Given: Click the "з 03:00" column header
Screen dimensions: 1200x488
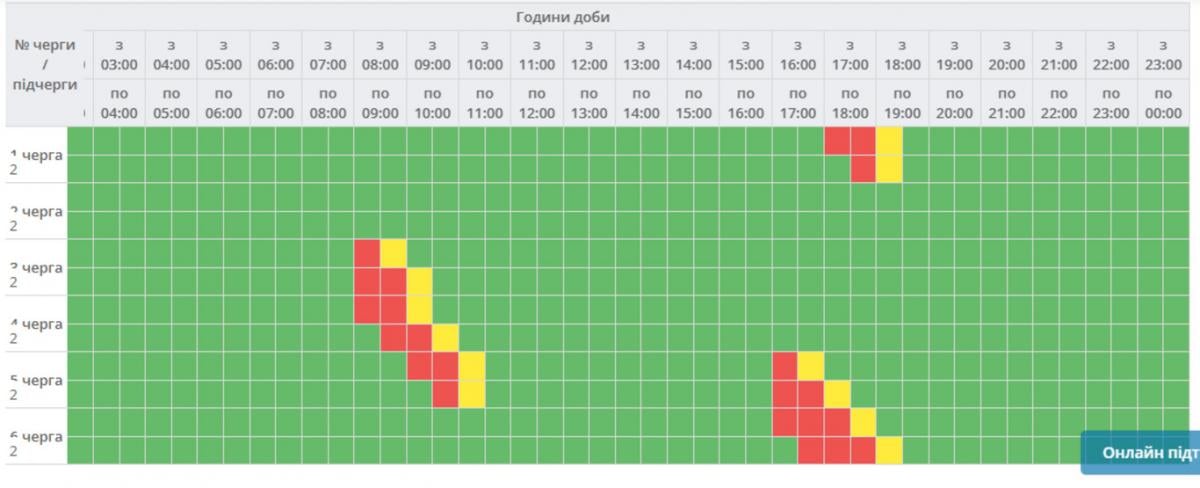Looking at the screenshot, I should [119, 54].
